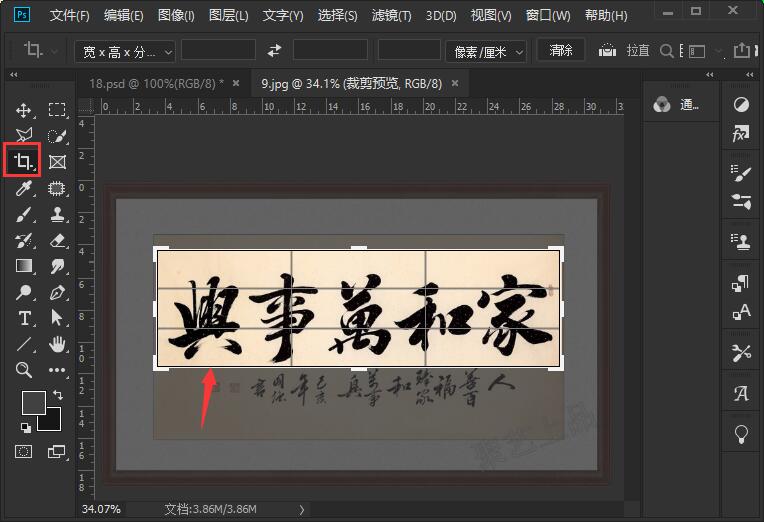Click the Clear (清除) button
Image resolution: width=764 pixels, height=522 pixels.
coord(561,50)
